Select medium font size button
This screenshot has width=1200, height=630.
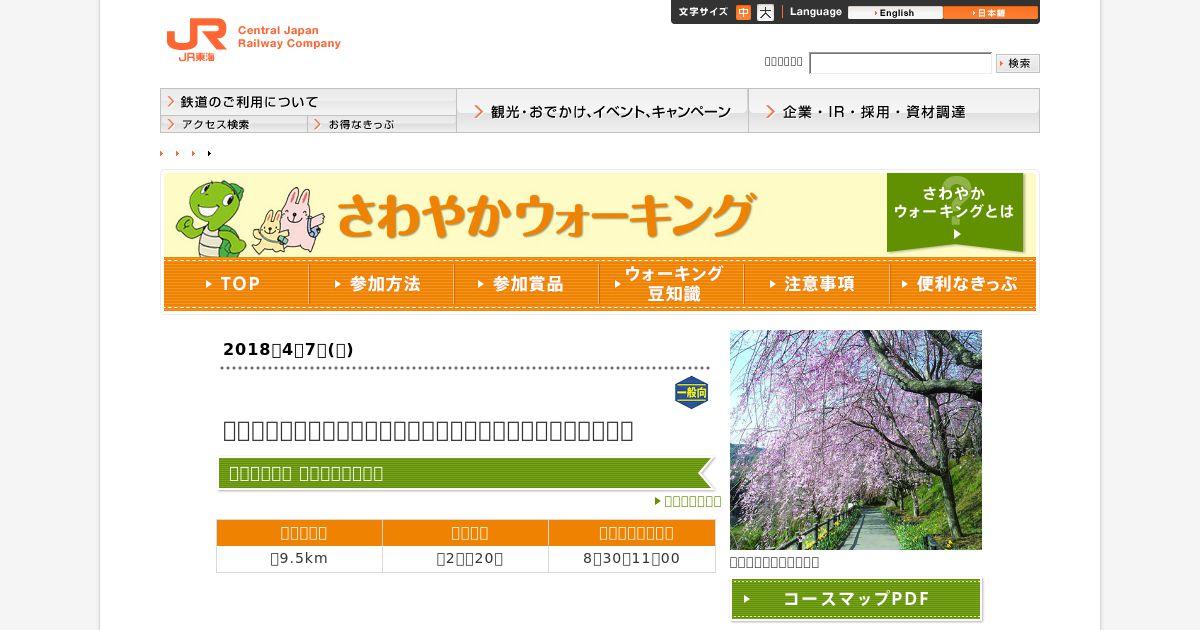[743, 12]
